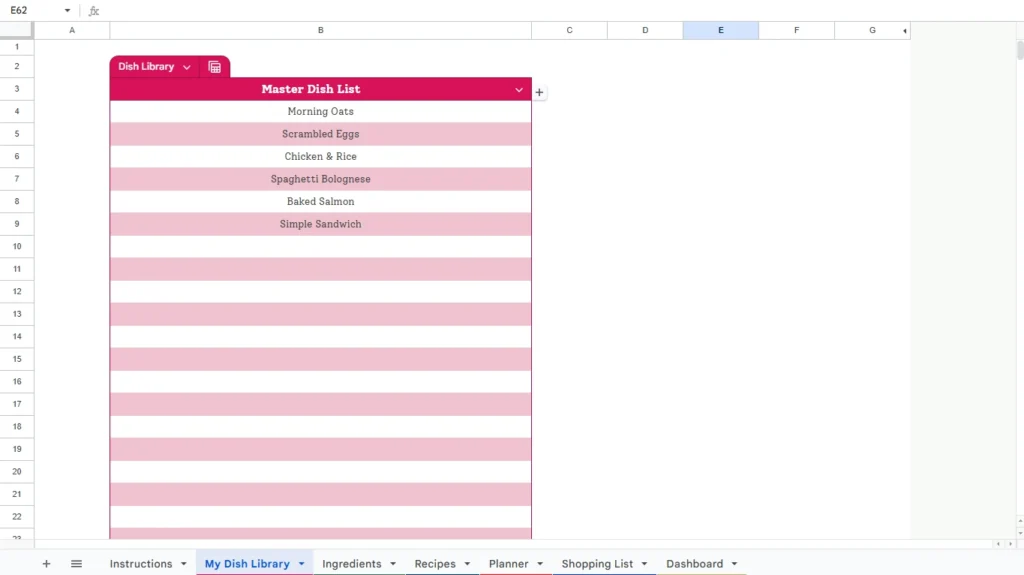Select column A header
Screen dimensions: 1024x575
click(x=72, y=30)
